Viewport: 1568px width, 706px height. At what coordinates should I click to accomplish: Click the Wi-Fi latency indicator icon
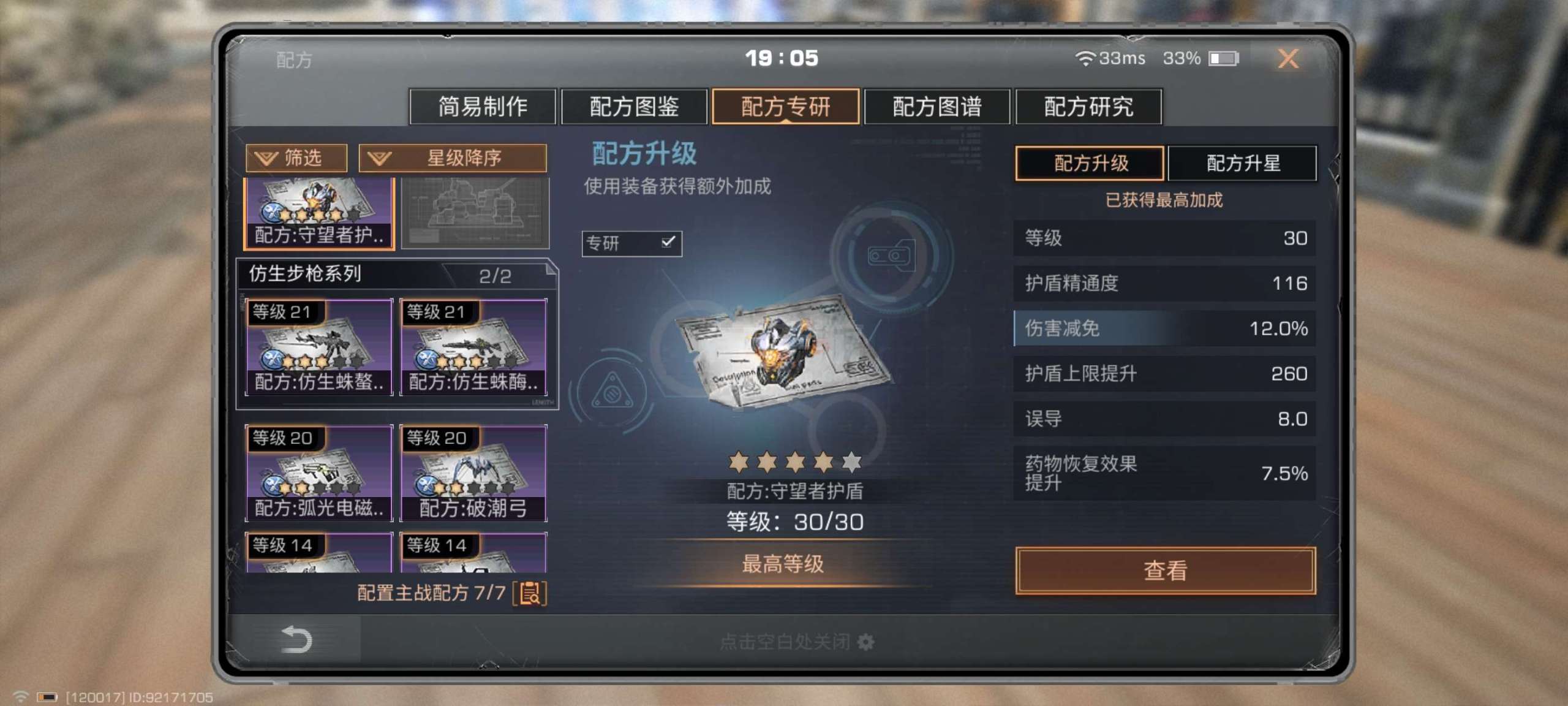(x=1084, y=58)
